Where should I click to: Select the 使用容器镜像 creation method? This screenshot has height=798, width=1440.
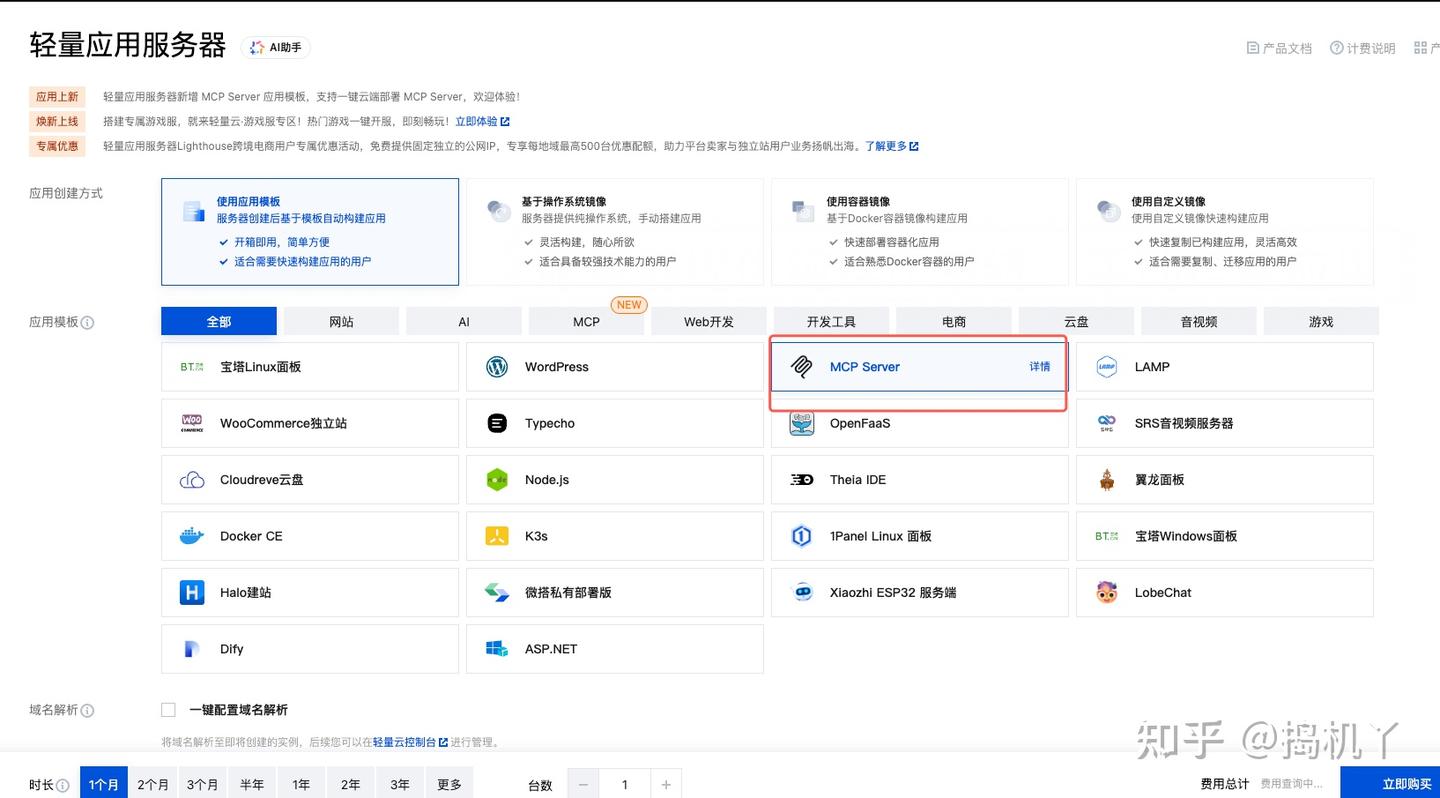click(920, 232)
